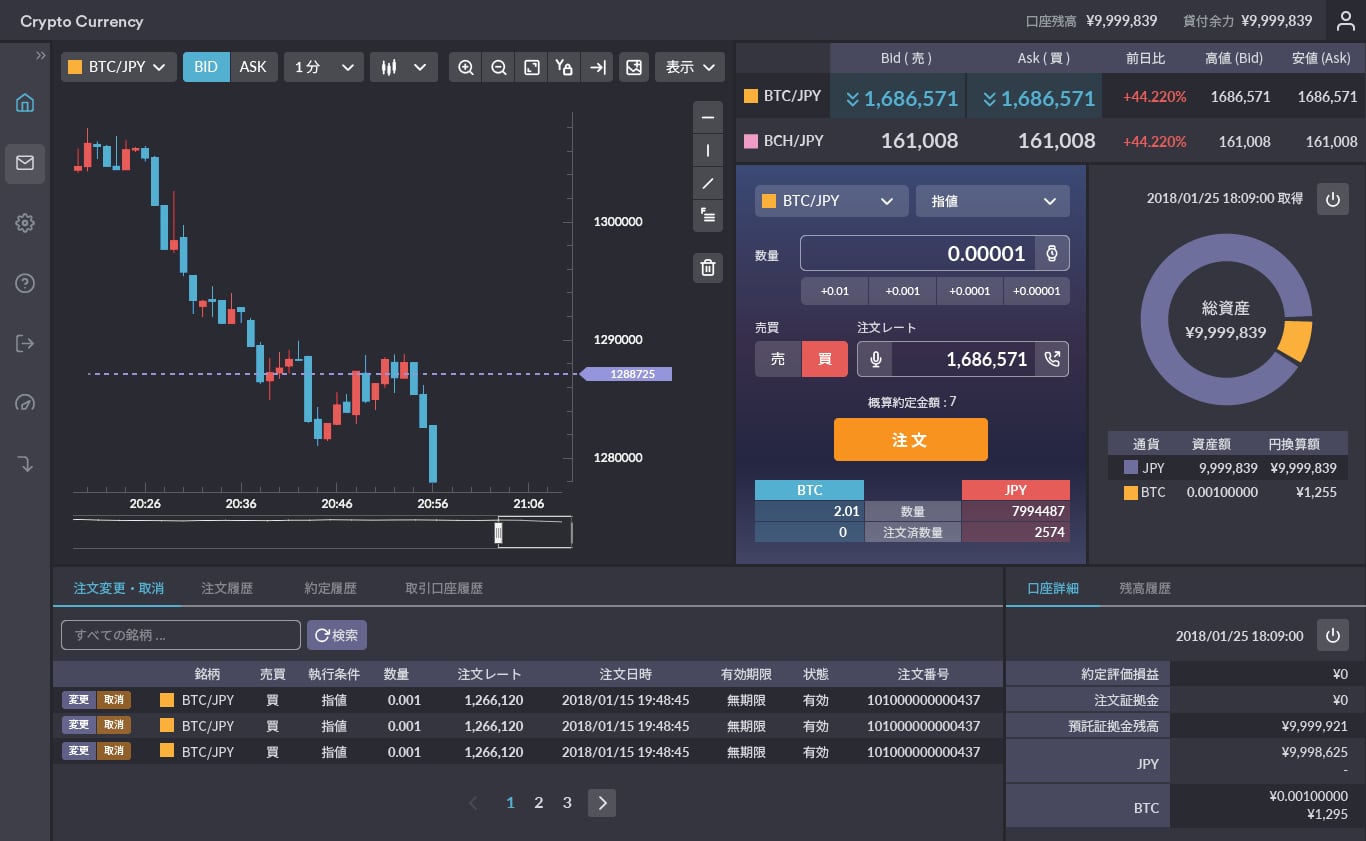This screenshot has width=1366, height=841.
Task: Cancel the first BTC/JPY order with 取消
Action: [x=114, y=698]
